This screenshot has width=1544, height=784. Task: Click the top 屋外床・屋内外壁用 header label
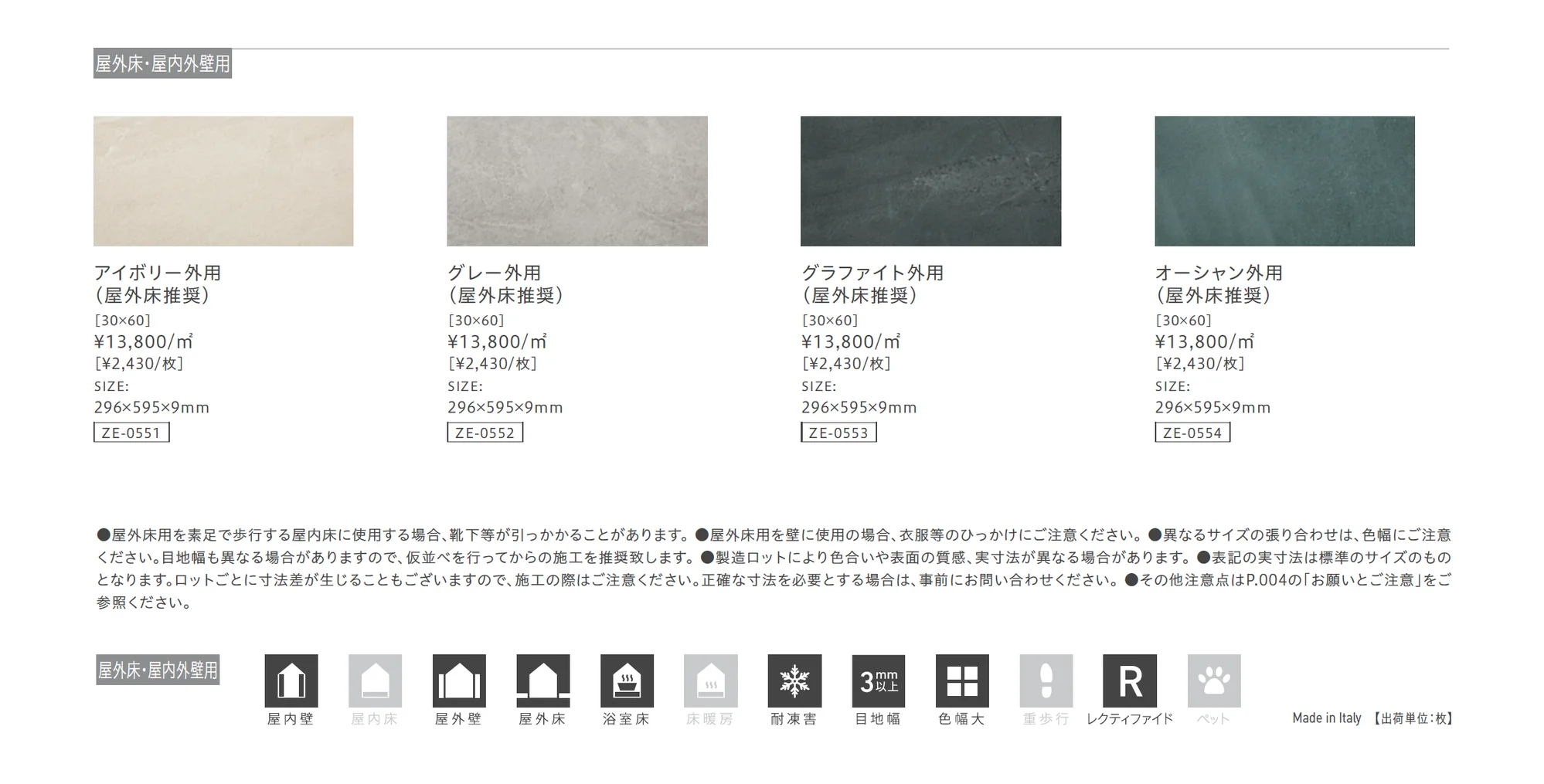[x=162, y=63]
